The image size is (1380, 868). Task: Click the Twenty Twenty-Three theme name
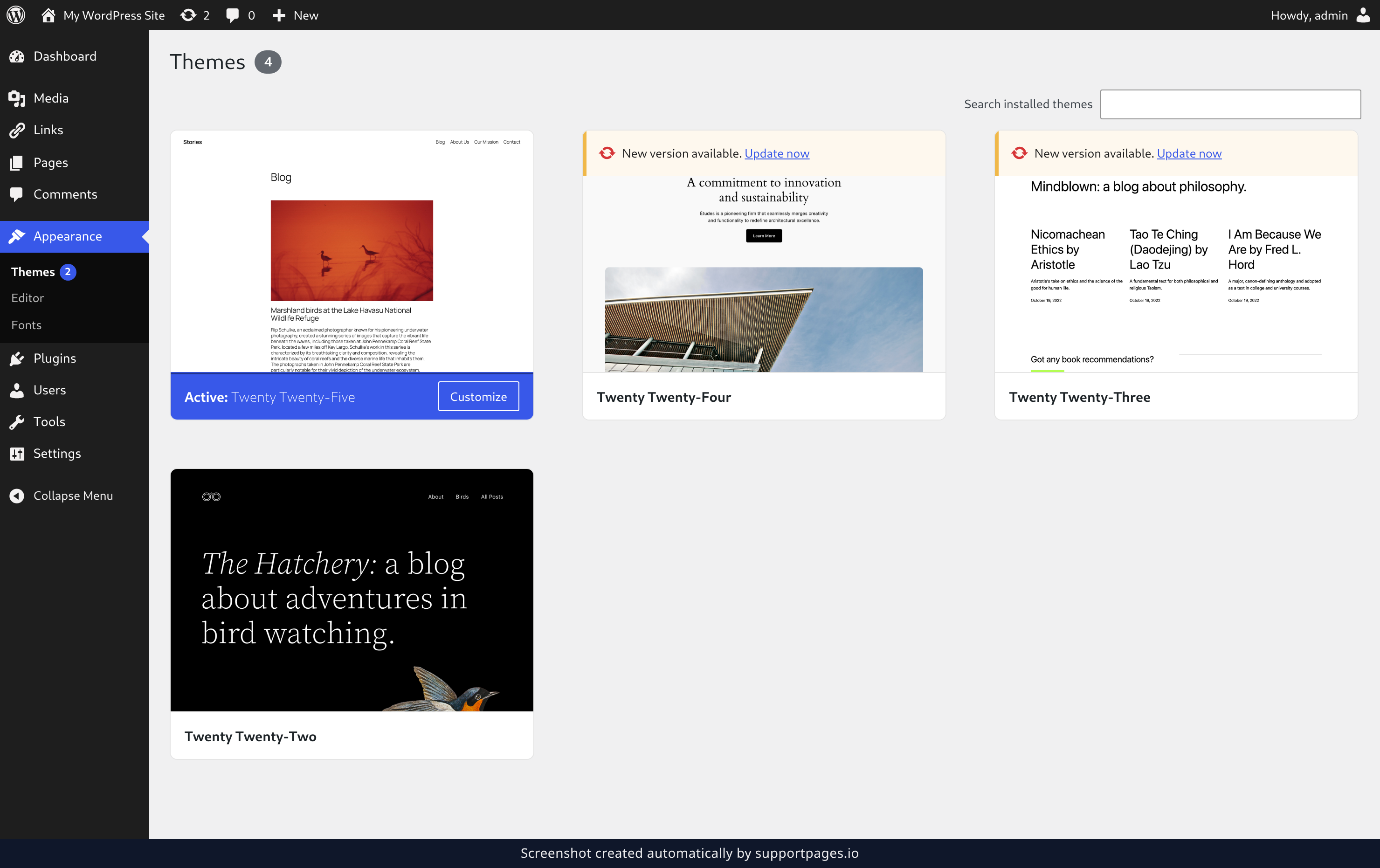click(x=1080, y=397)
